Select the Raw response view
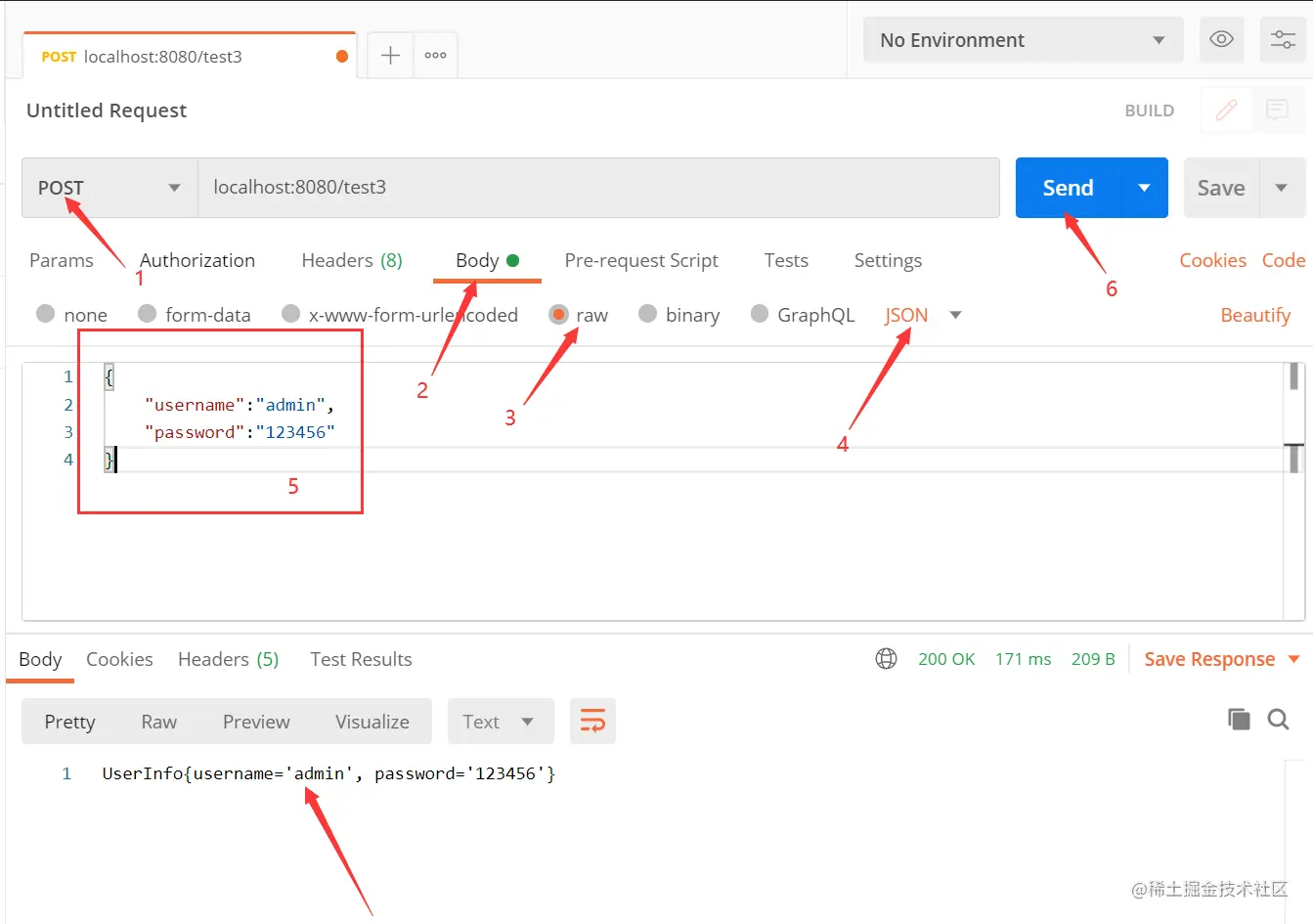Viewport: 1313px width, 924px height. [x=159, y=722]
